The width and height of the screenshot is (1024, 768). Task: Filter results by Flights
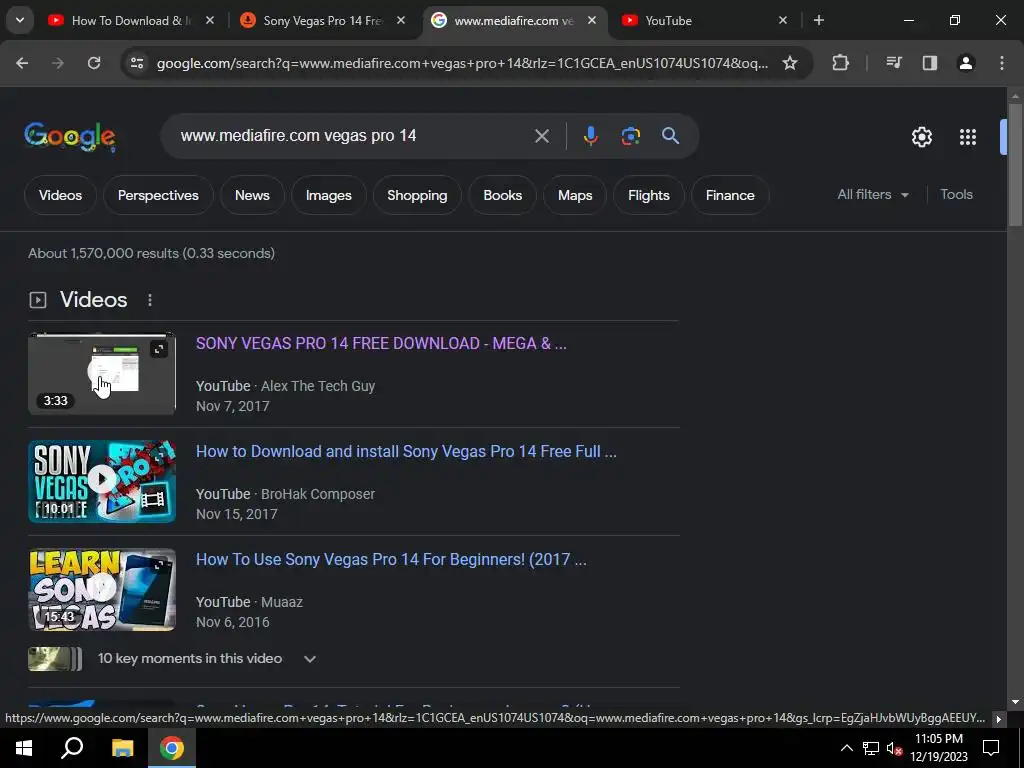click(x=648, y=195)
